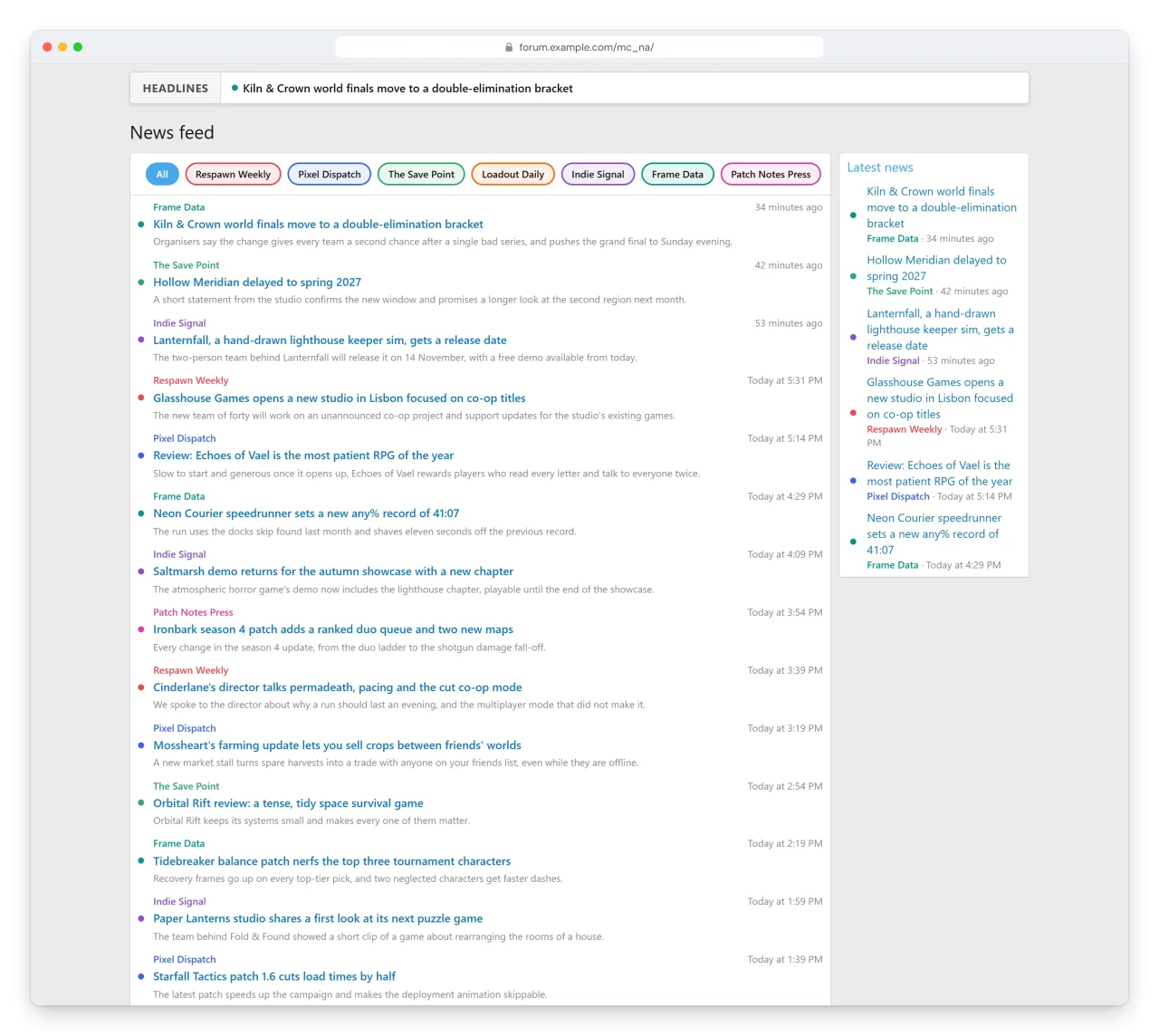The height and width of the screenshot is (1036, 1159).
Task: Click The Save Point source above Orbital Rift
Action: coord(186,786)
